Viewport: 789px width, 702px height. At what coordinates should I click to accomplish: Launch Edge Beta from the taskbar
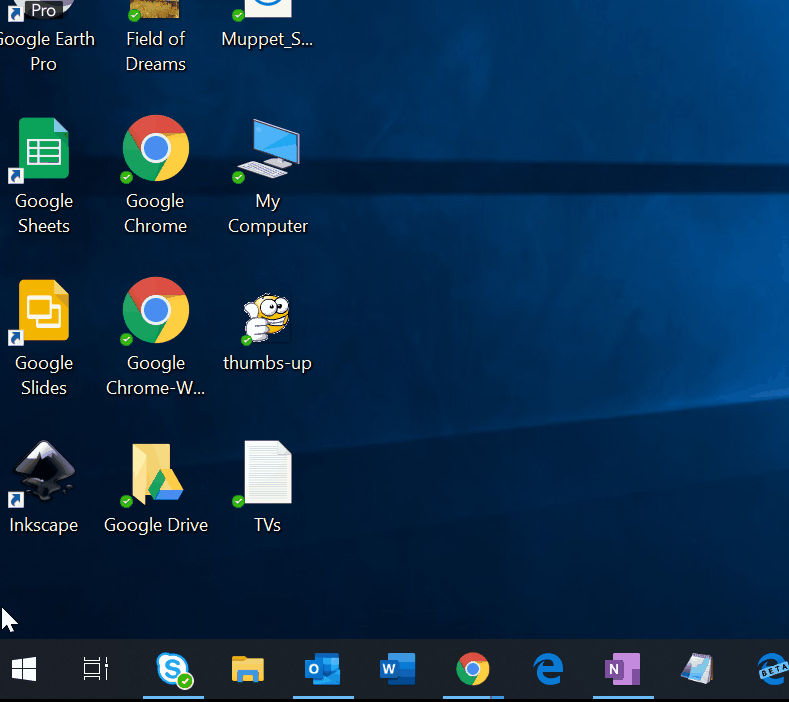click(x=771, y=669)
